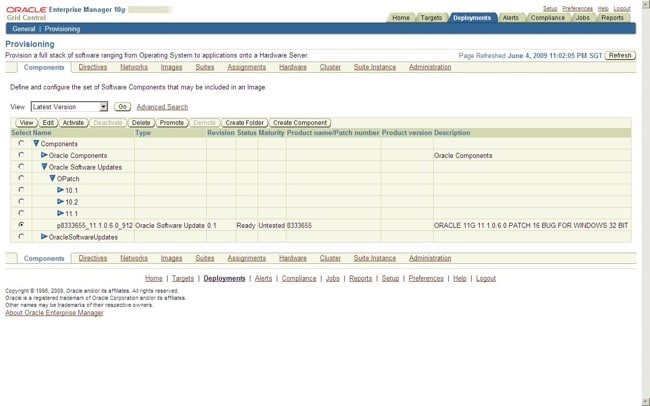
Task: Click the patch description ORACLE 11G cell
Action: [x=531, y=225]
